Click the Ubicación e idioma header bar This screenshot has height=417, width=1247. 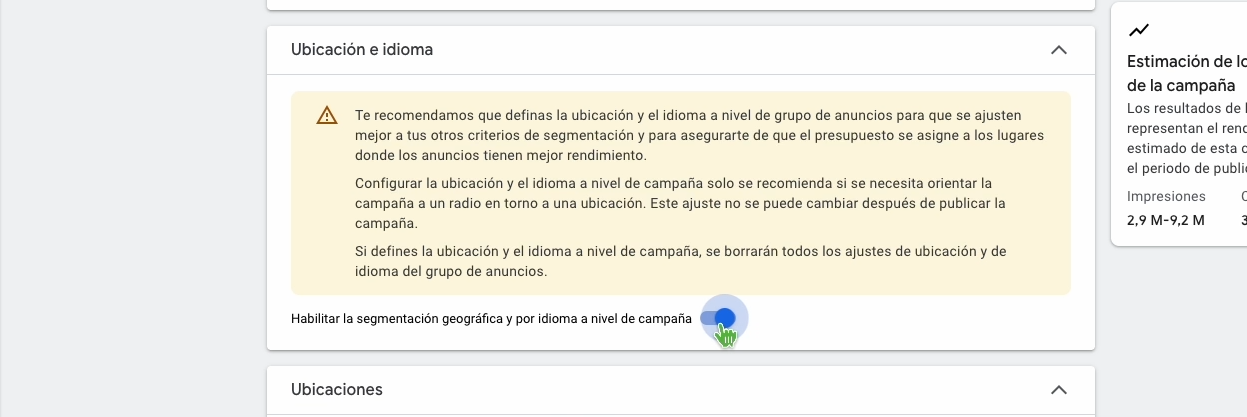point(681,50)
